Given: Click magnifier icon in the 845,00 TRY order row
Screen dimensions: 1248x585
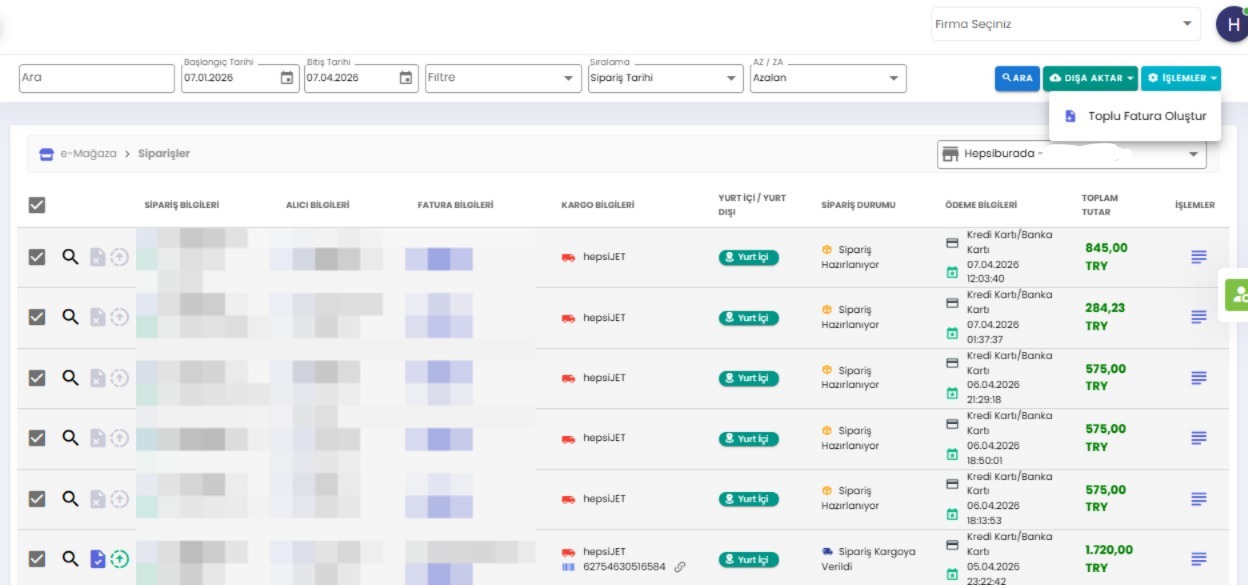Looking at the screenshot, I should coord(70,257).
